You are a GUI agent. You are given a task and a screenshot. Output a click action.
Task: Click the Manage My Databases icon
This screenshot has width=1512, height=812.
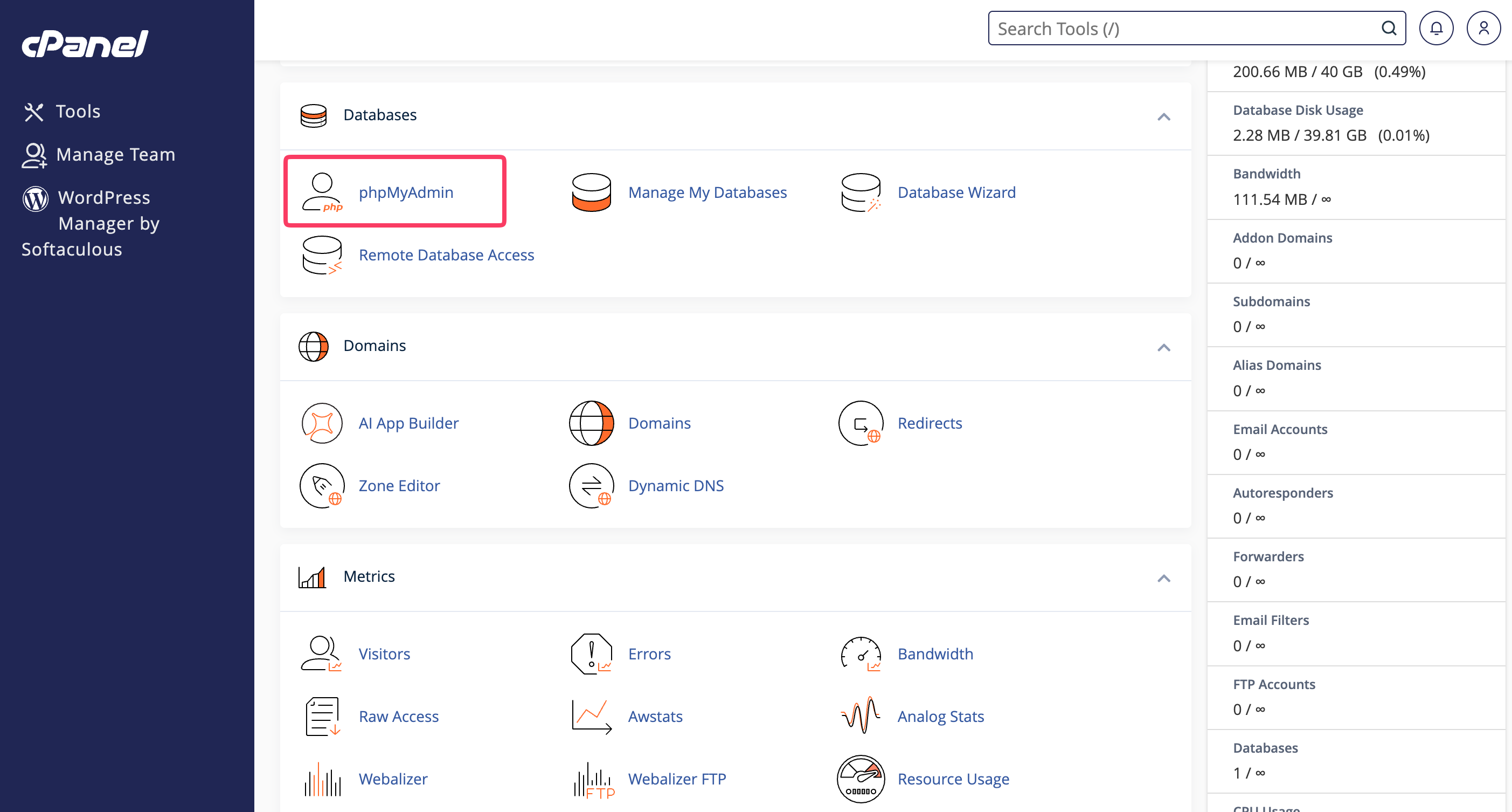pos(591,192)
